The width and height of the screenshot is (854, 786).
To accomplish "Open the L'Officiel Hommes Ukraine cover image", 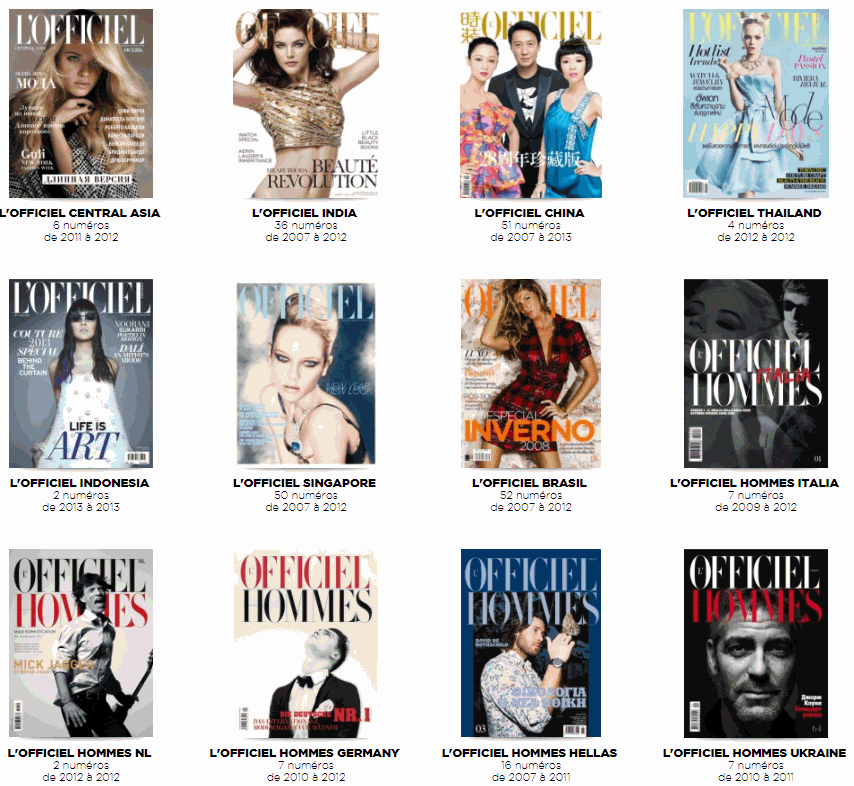I will click(x=754, y=644).
